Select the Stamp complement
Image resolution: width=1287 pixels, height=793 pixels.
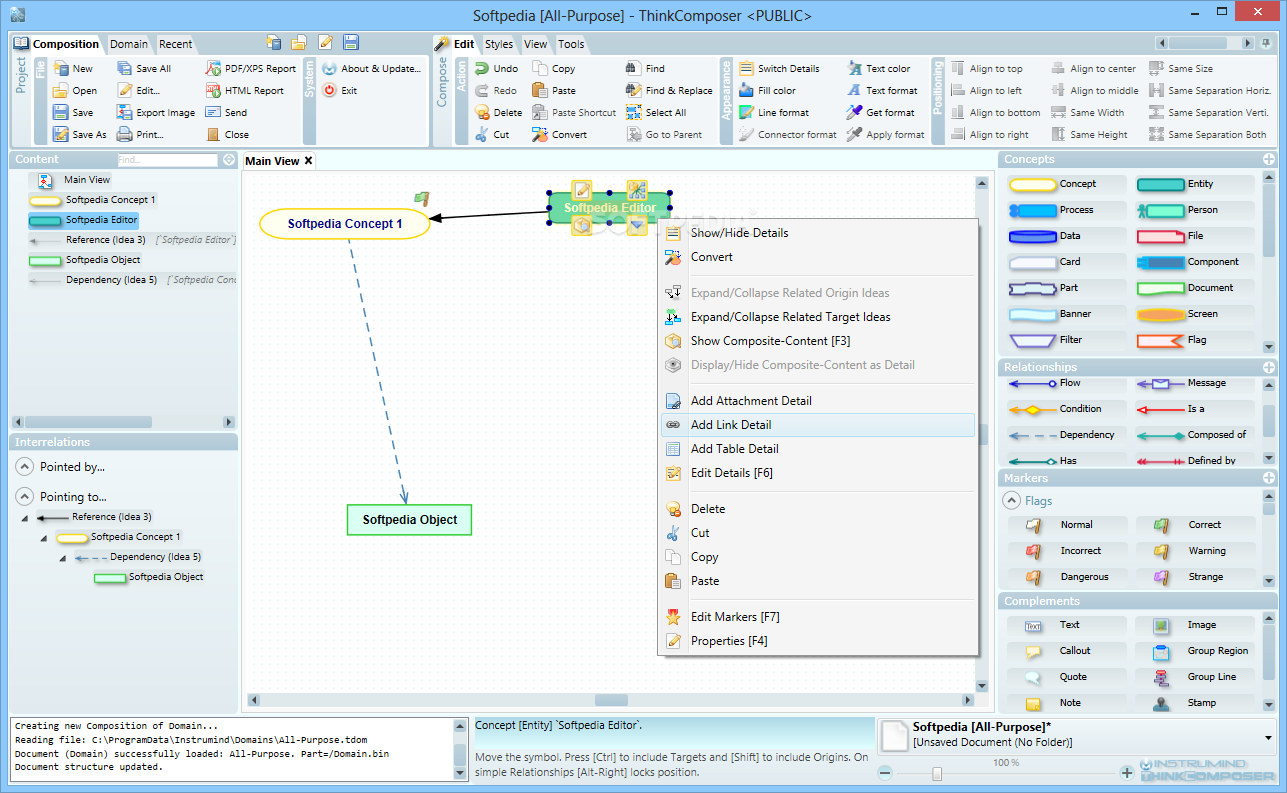(x=1161, y=703)
